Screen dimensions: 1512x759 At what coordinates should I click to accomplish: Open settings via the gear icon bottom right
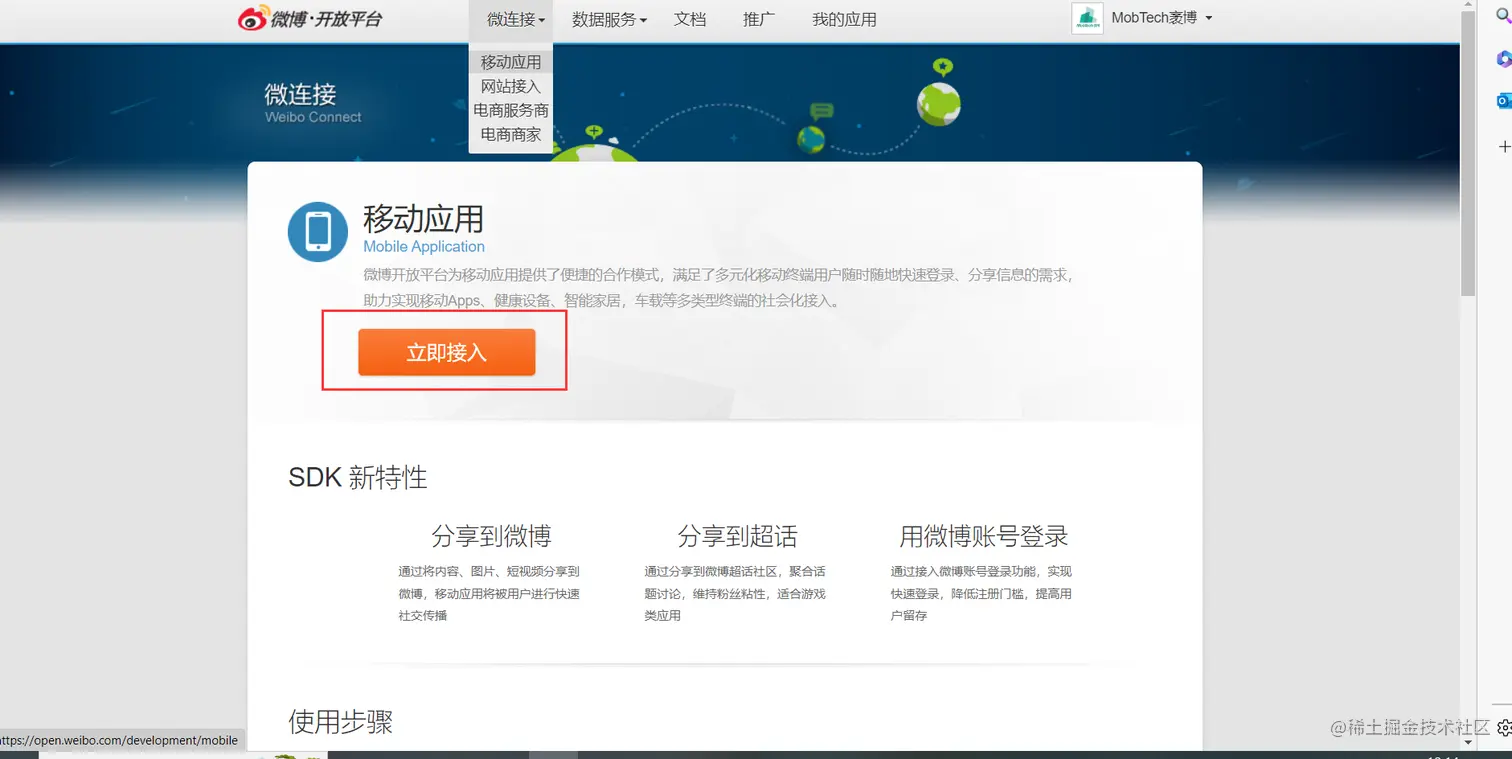click(x=1505, y=729)
